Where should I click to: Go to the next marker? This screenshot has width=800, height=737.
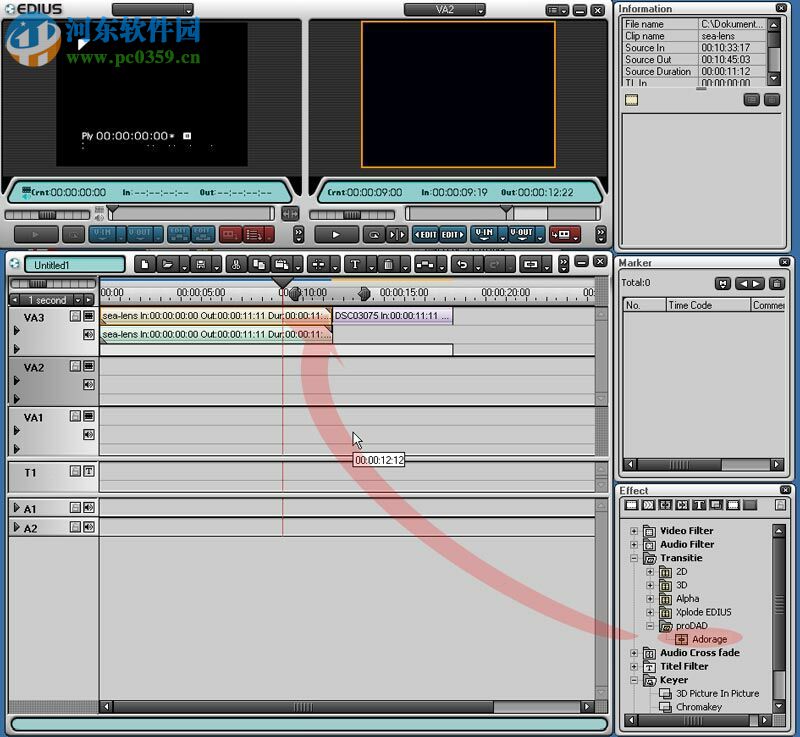click(x=758, y=284)
